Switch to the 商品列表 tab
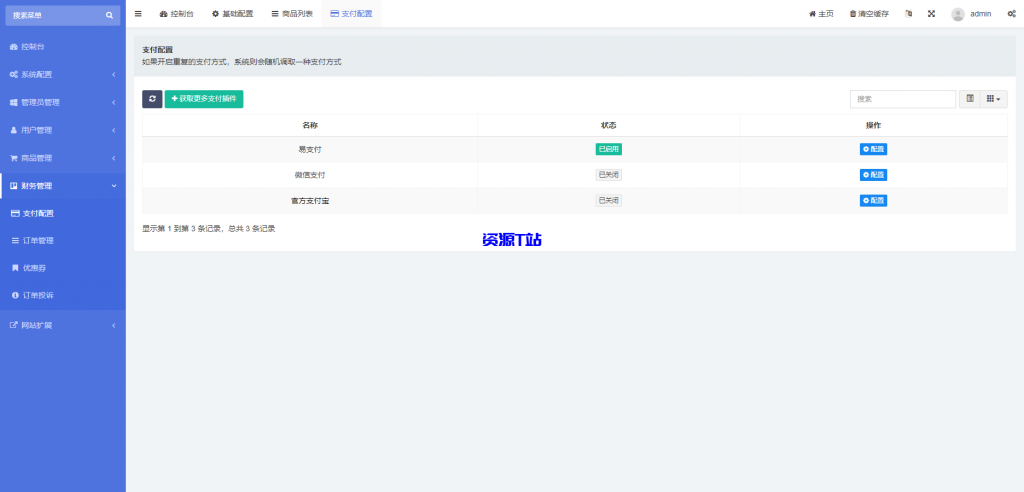The width and height of the screenshot is (1024, 492). point(293,14)
